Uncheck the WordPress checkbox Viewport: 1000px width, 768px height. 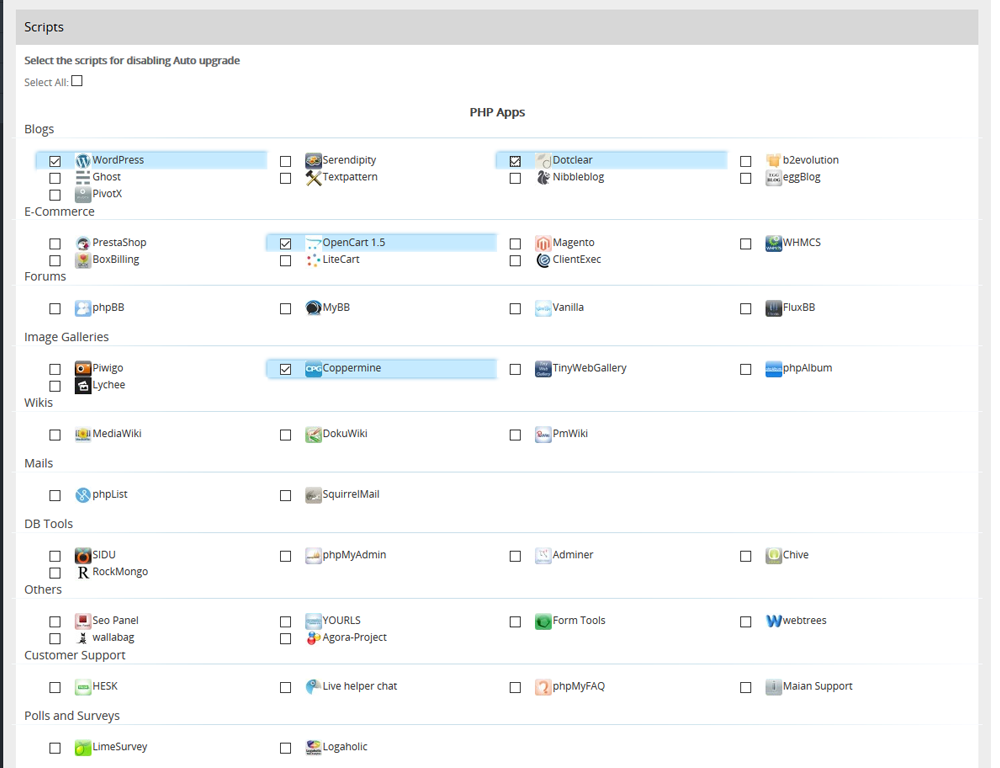(55, 161)
